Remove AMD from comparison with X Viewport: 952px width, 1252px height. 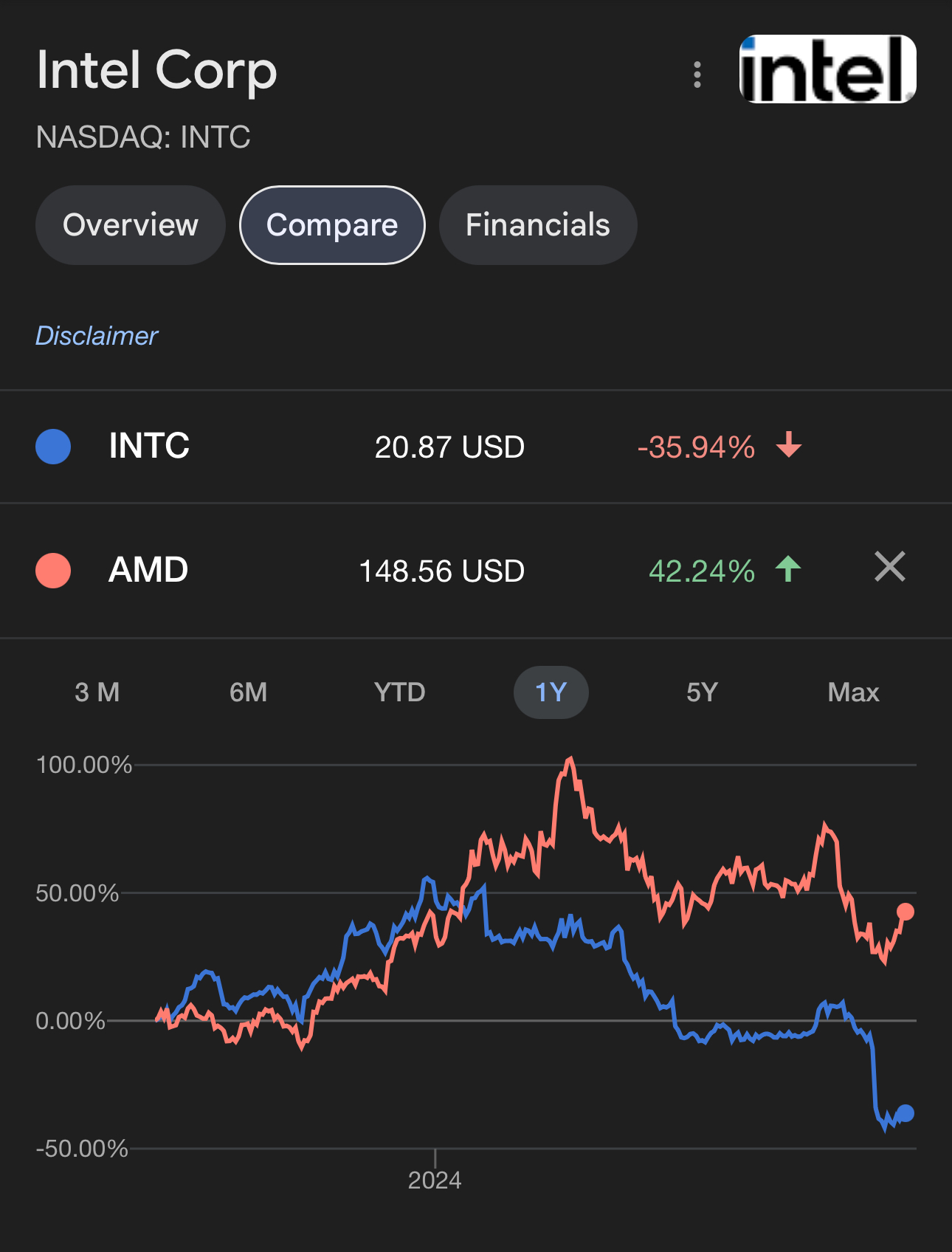[889, 567]
